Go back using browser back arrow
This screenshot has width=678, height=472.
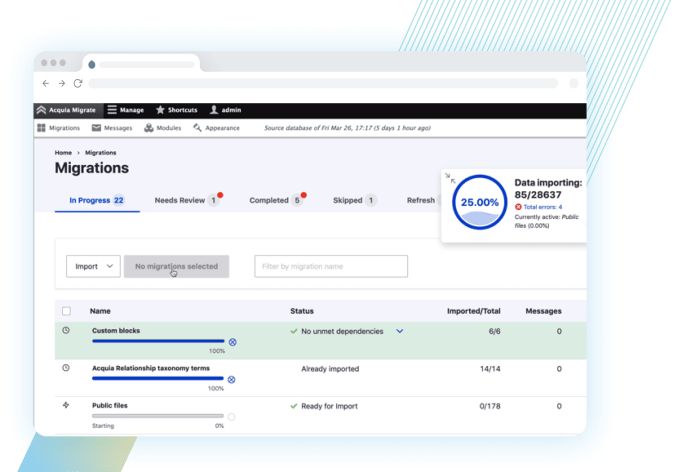(46, 83)
